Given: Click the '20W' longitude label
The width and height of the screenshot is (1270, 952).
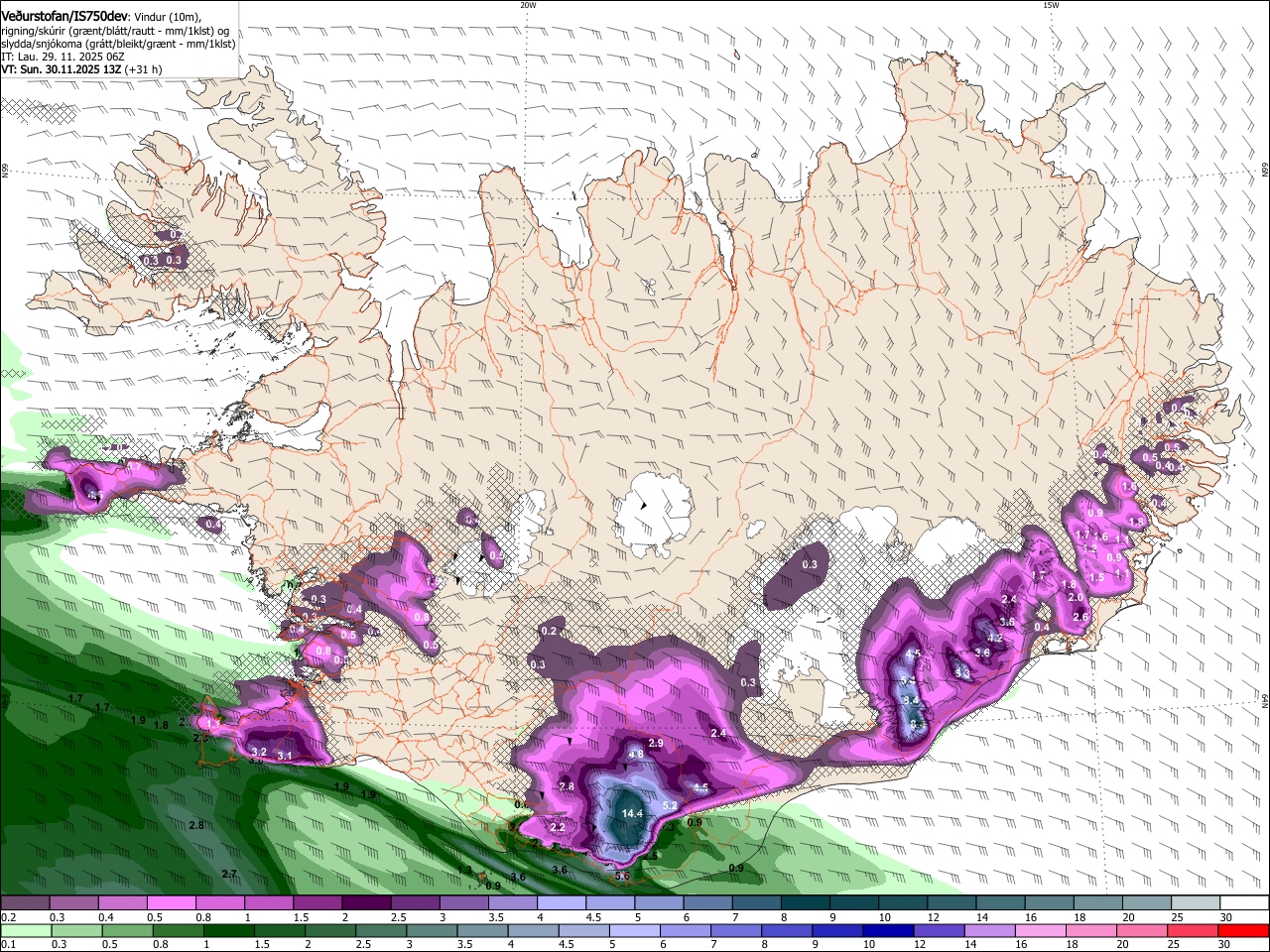Looking at the screenshot, I should [528, 5].
